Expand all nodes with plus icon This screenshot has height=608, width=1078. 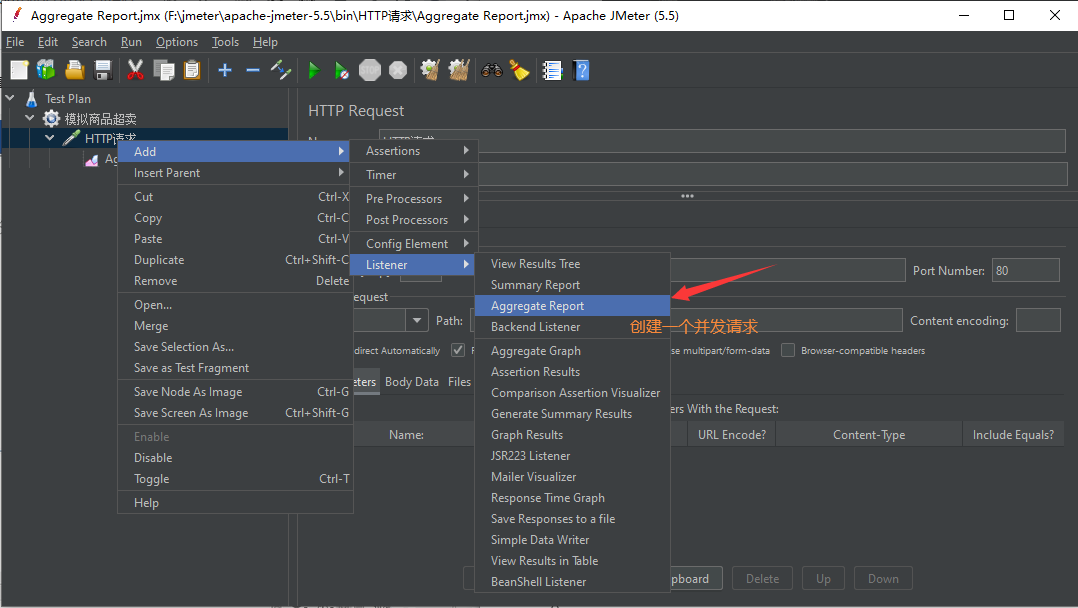[x=225, y=70]
